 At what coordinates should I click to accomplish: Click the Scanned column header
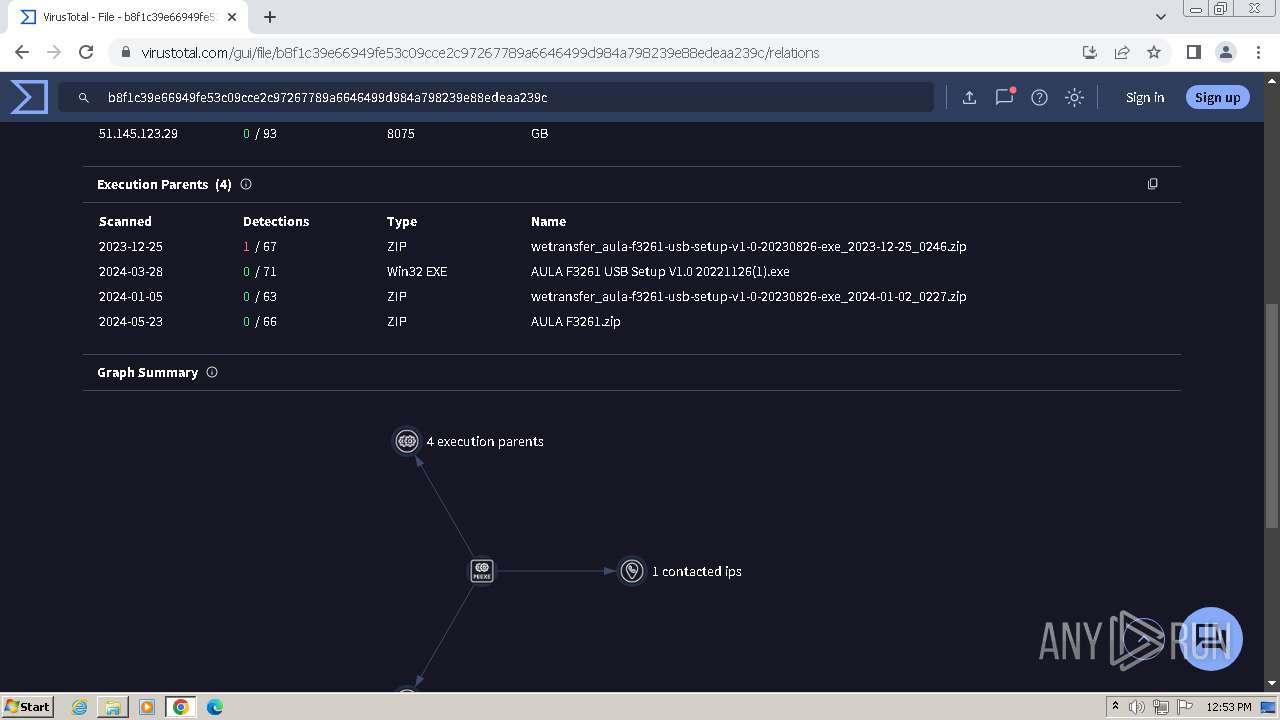click(125, 221)
